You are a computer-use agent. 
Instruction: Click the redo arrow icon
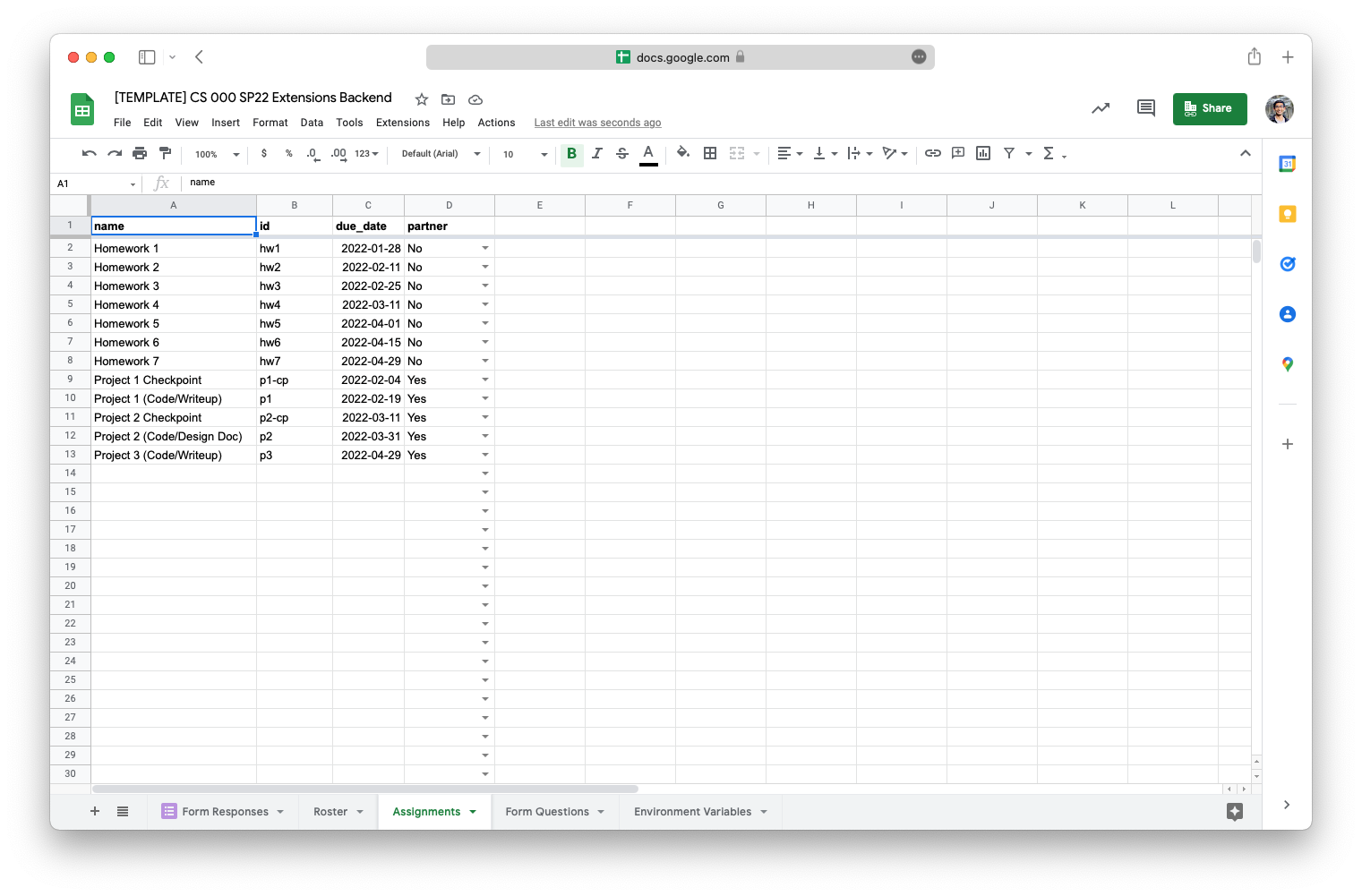coord(115,154)
